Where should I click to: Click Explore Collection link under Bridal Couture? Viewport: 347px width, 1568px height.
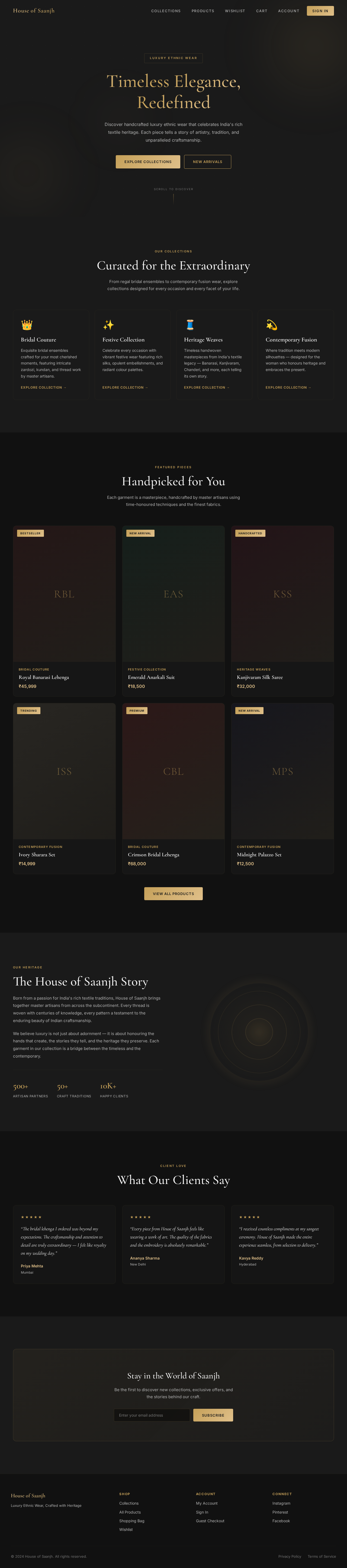pyautogui.click(x=43, y=388)
